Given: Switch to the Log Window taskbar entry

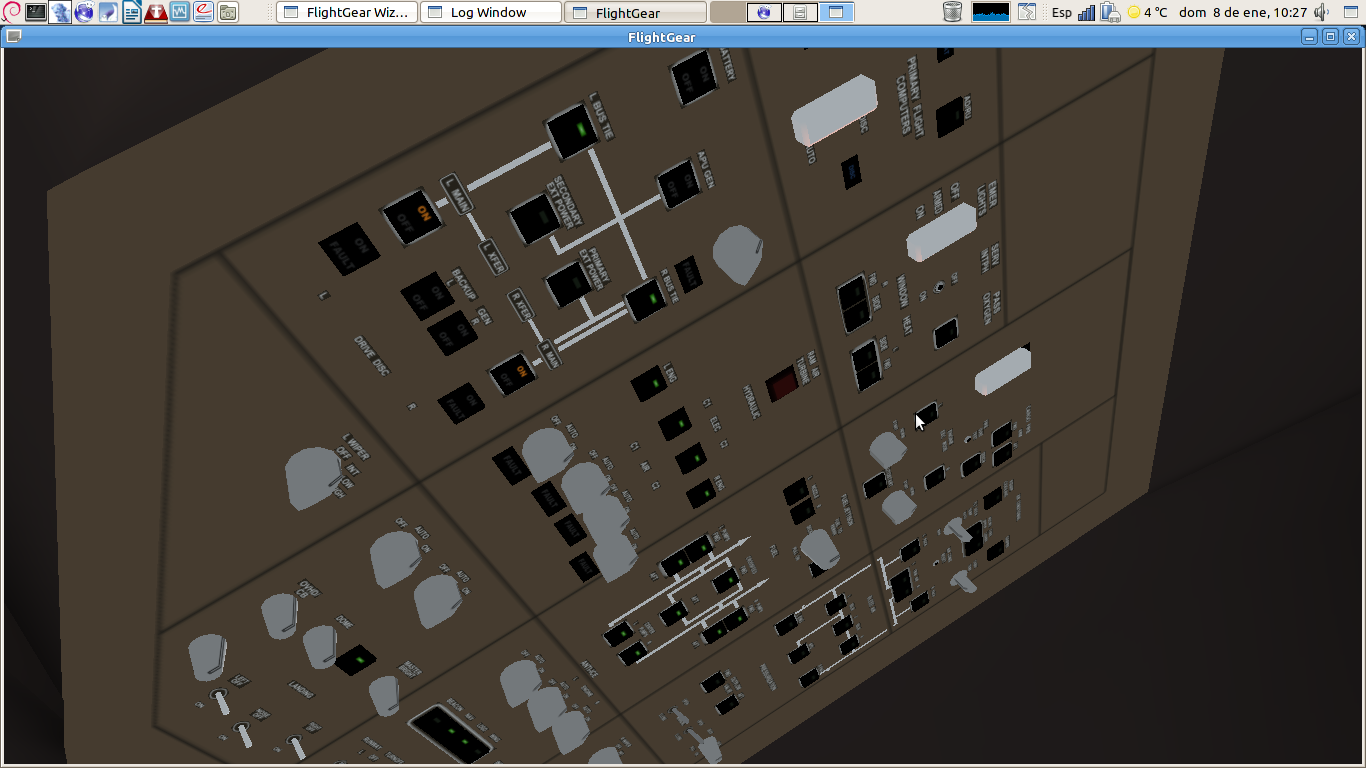Looking at the screenshot, I should point(490,12).
